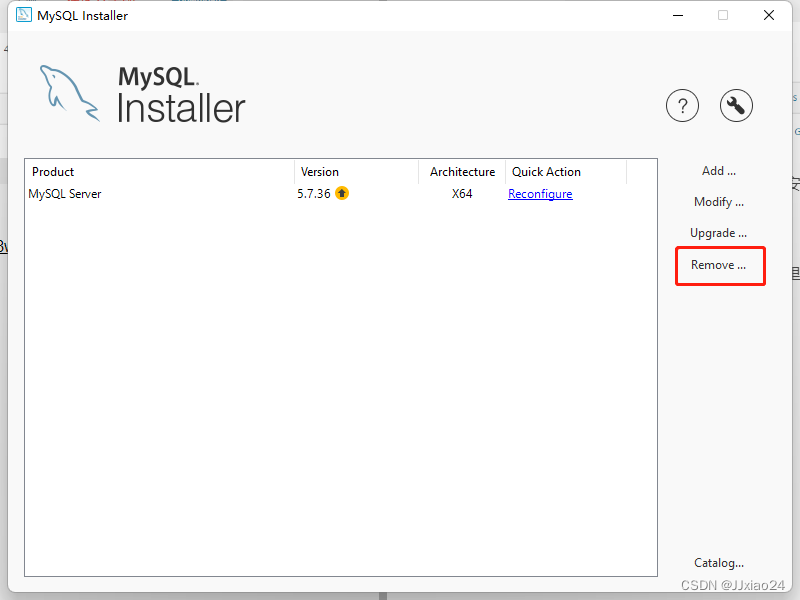
Task: Click the Add ... button
Action: tap(718, 171)
